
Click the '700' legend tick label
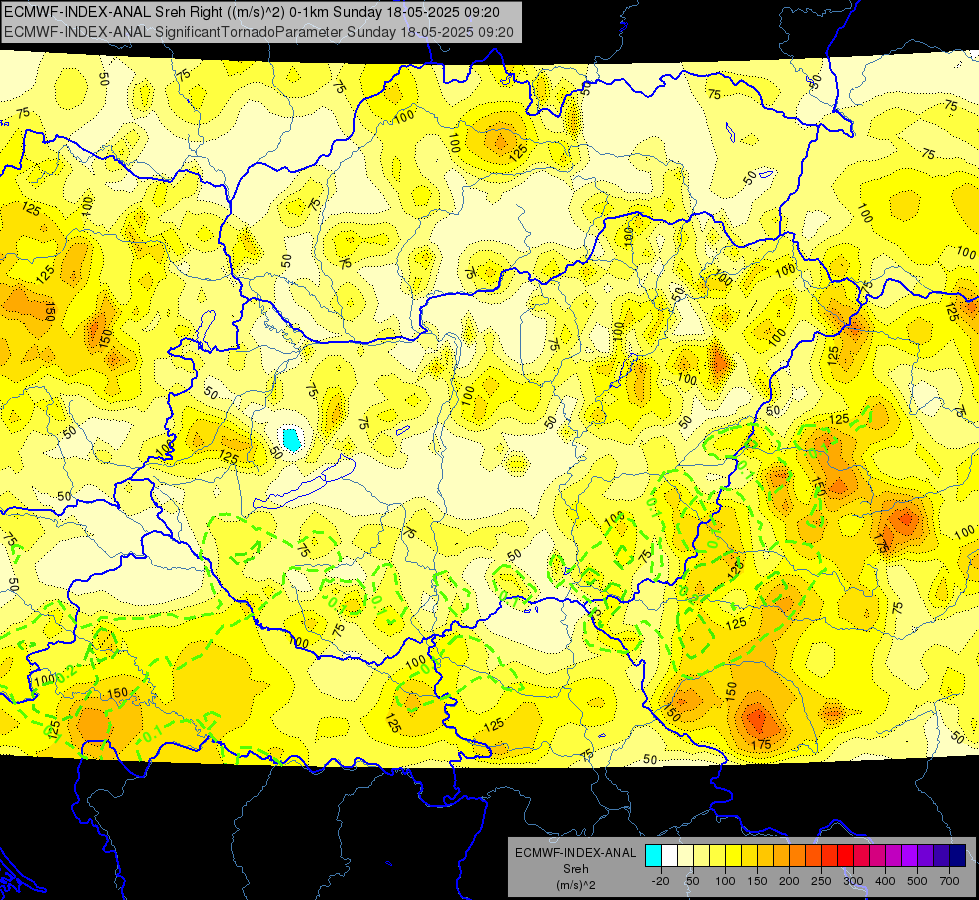[x=949, y=881]
